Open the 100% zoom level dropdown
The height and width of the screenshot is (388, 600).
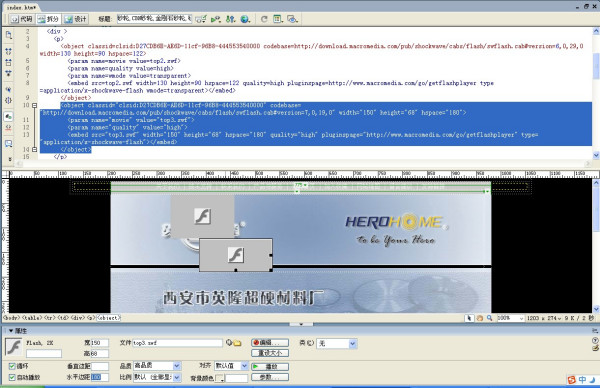tap(510, 318)
